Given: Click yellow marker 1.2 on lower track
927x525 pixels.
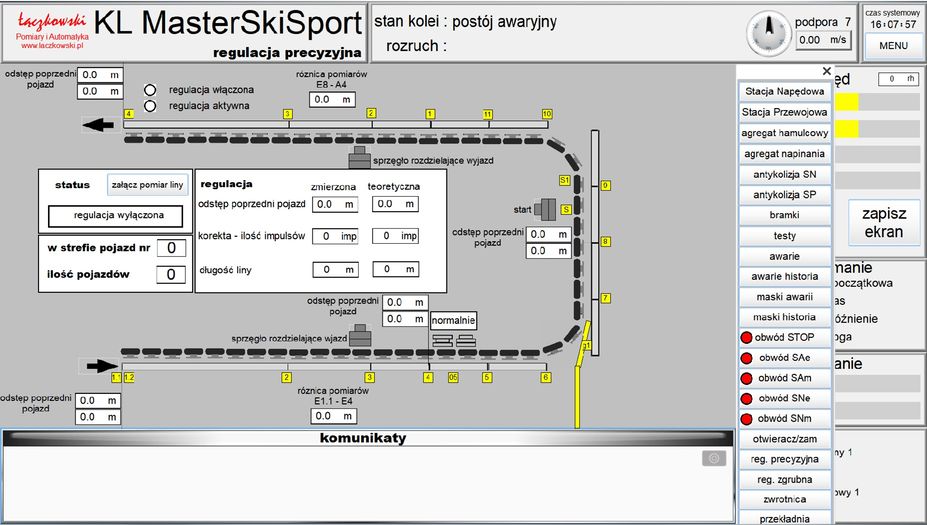Looking at the screenshot, I should (129, 377).
